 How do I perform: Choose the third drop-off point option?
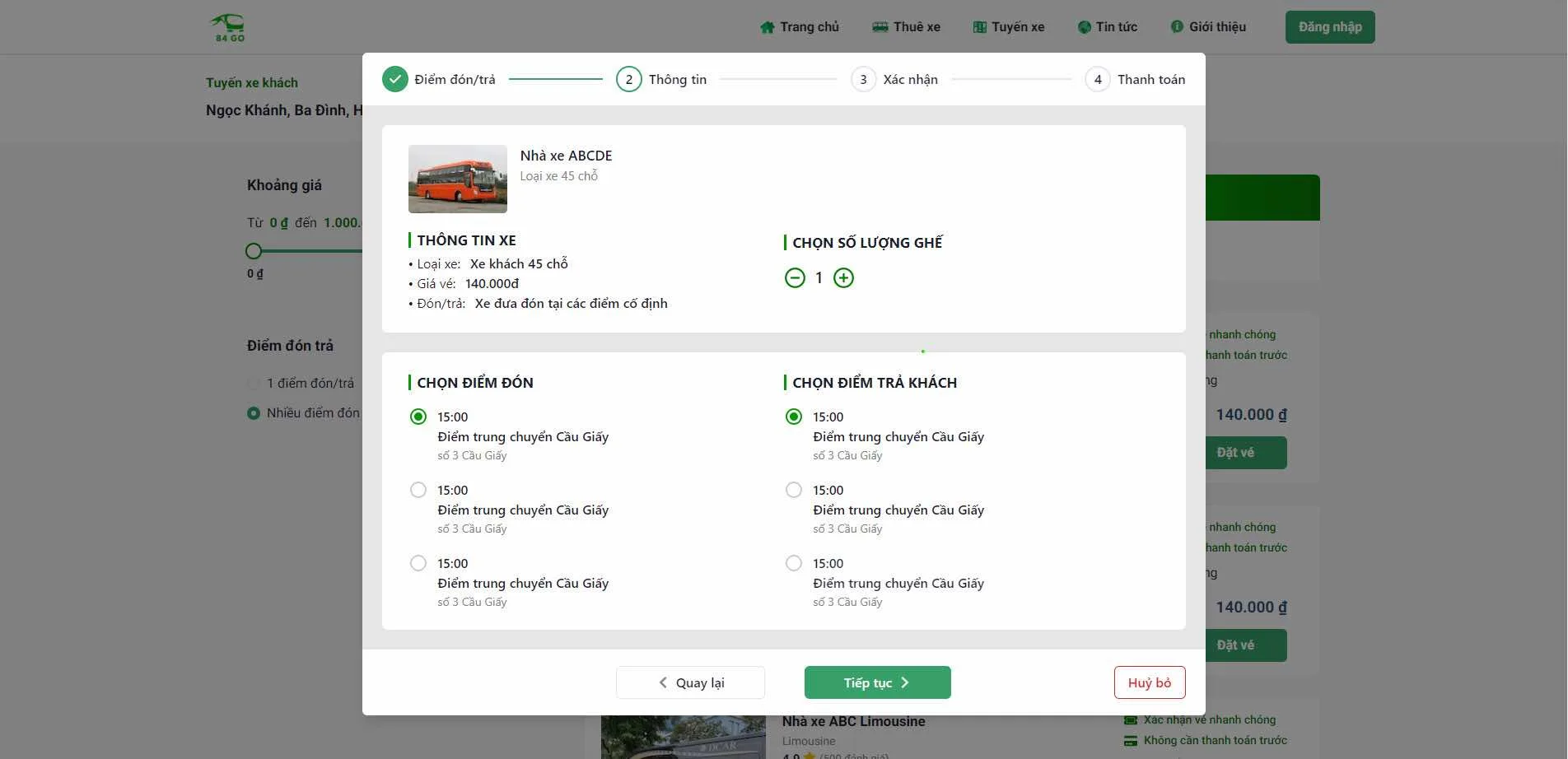(x=794, y=564)
